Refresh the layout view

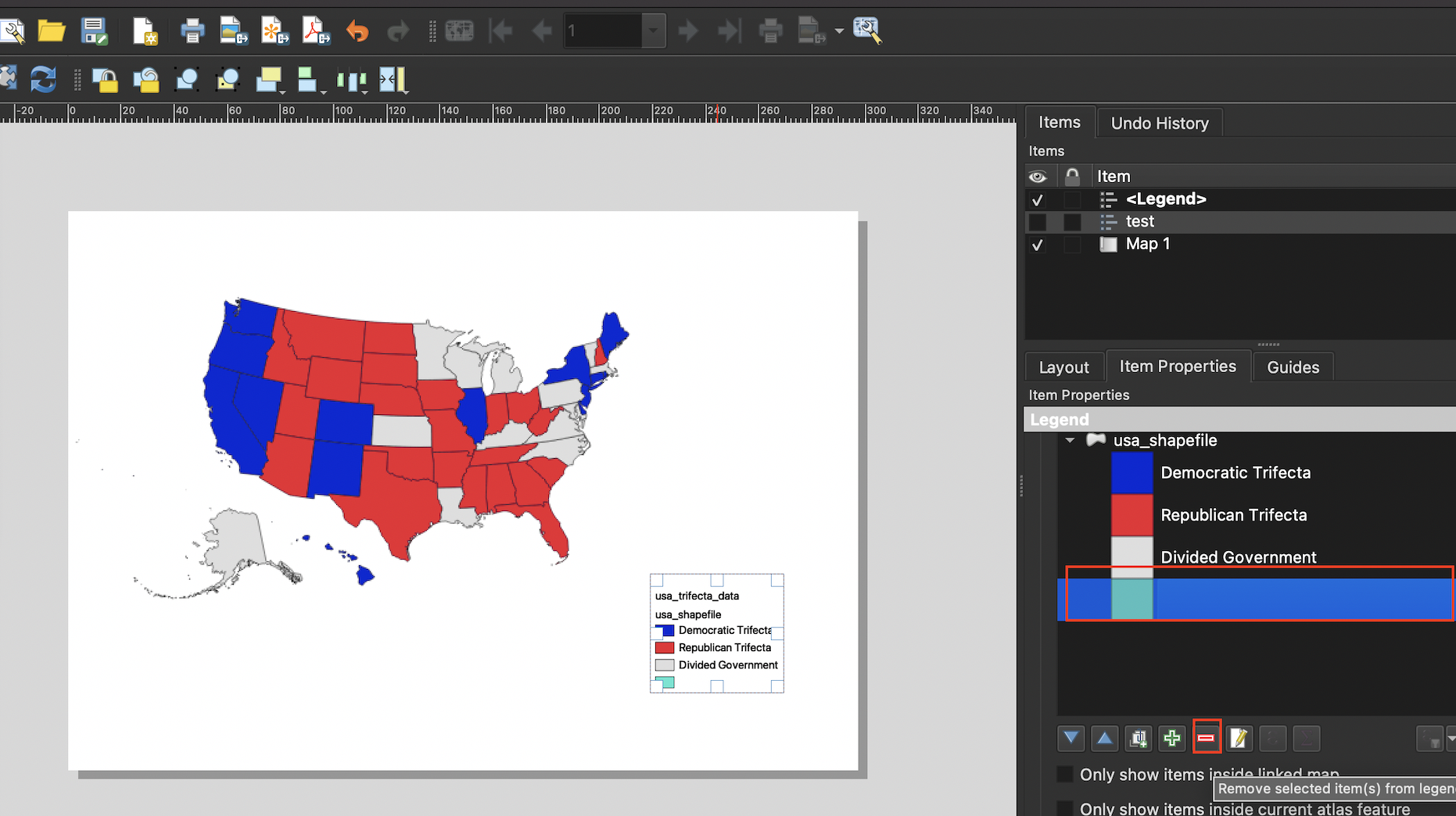(x=43, y=80)
